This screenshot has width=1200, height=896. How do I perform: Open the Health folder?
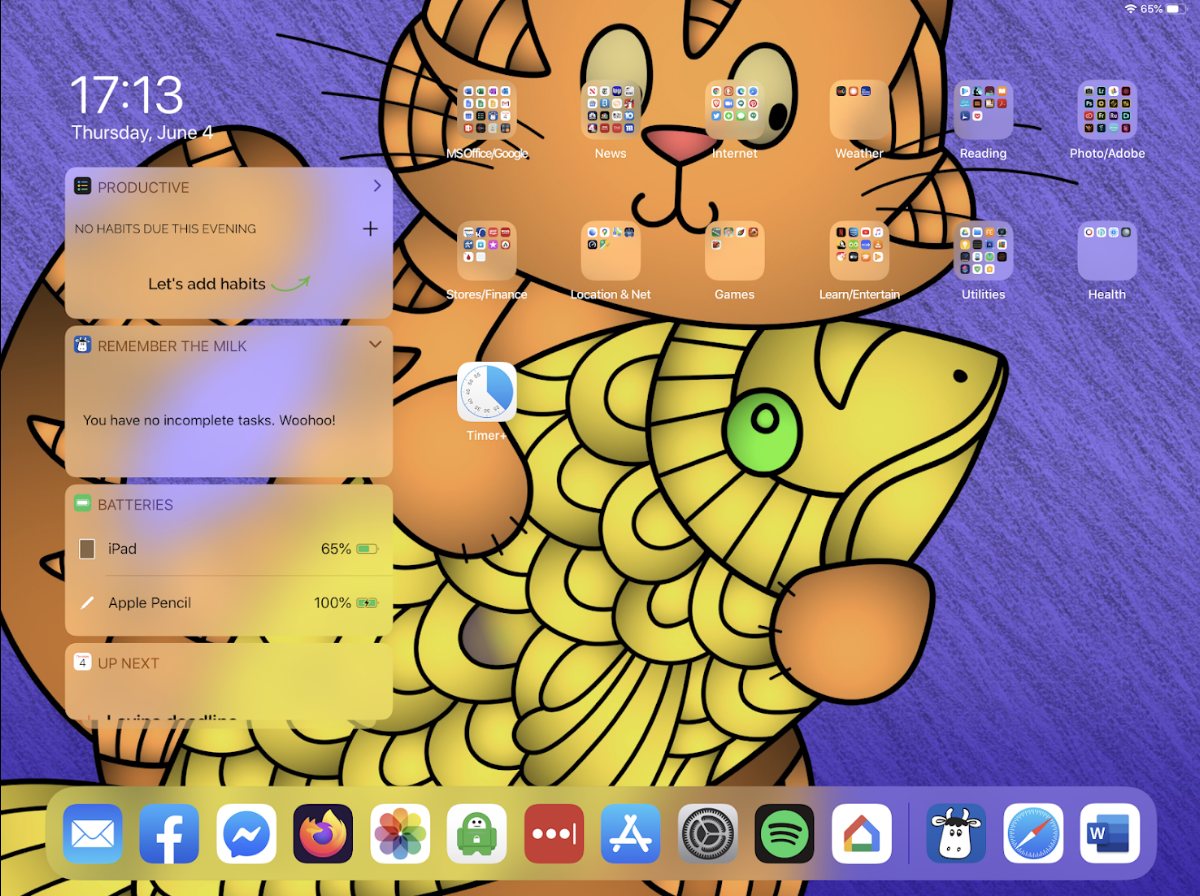(x=1107, y=251)
